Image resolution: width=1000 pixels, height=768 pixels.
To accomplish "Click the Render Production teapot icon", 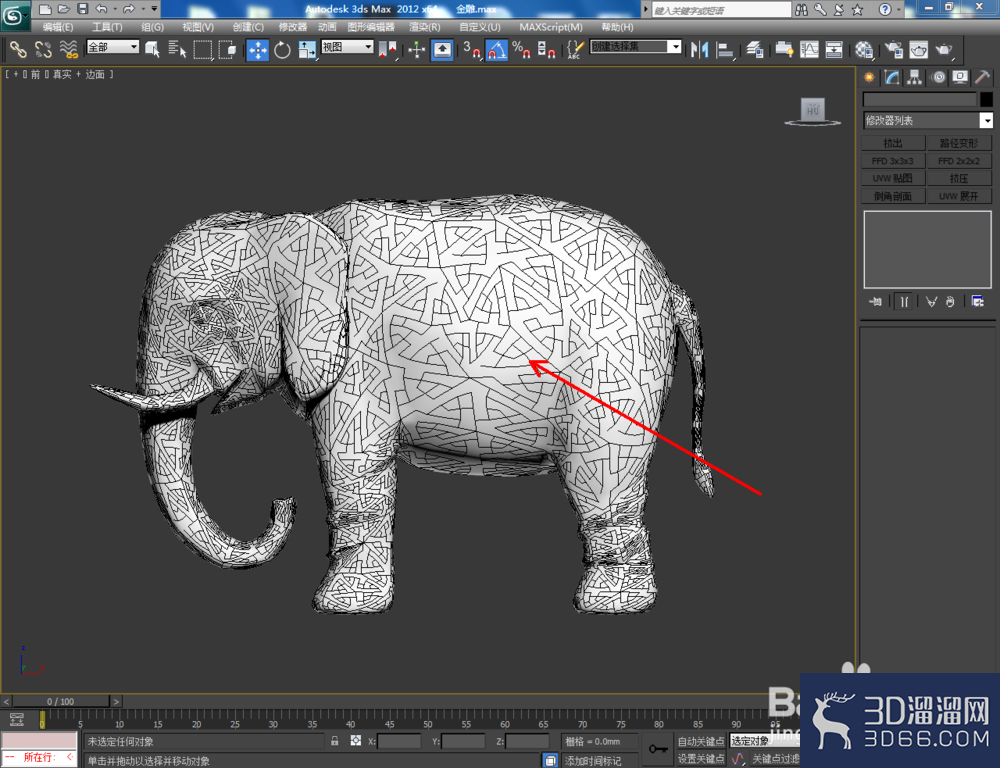I will 944,50.
